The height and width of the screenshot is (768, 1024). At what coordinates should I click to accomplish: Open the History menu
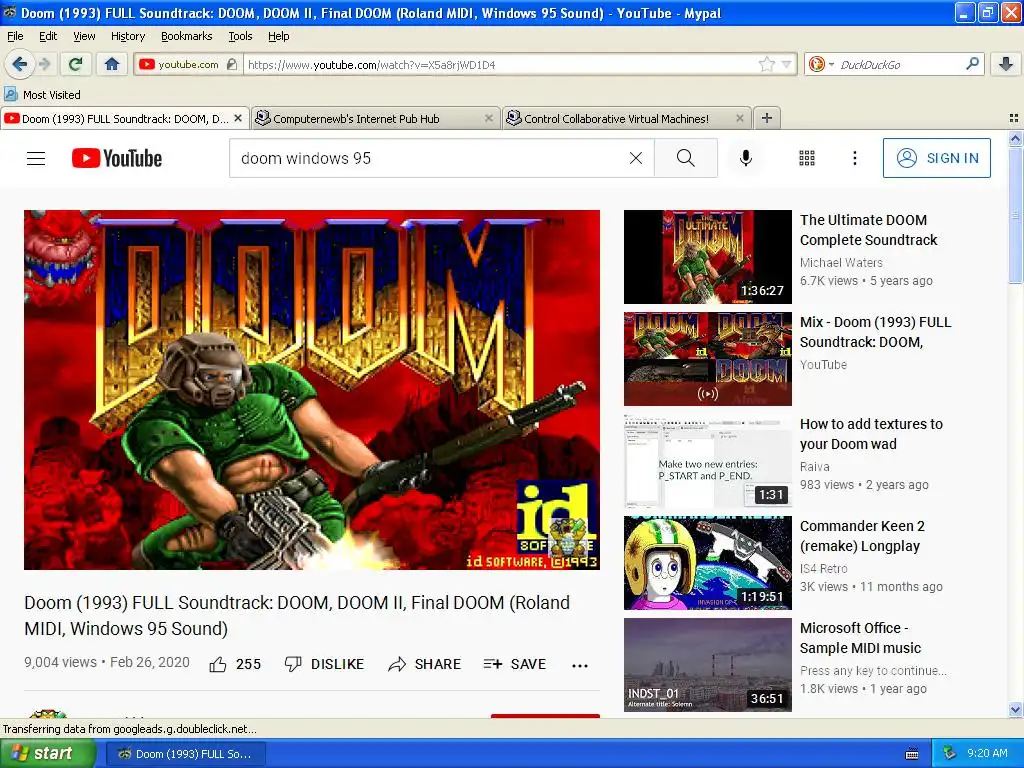click(x=127, y=36)
